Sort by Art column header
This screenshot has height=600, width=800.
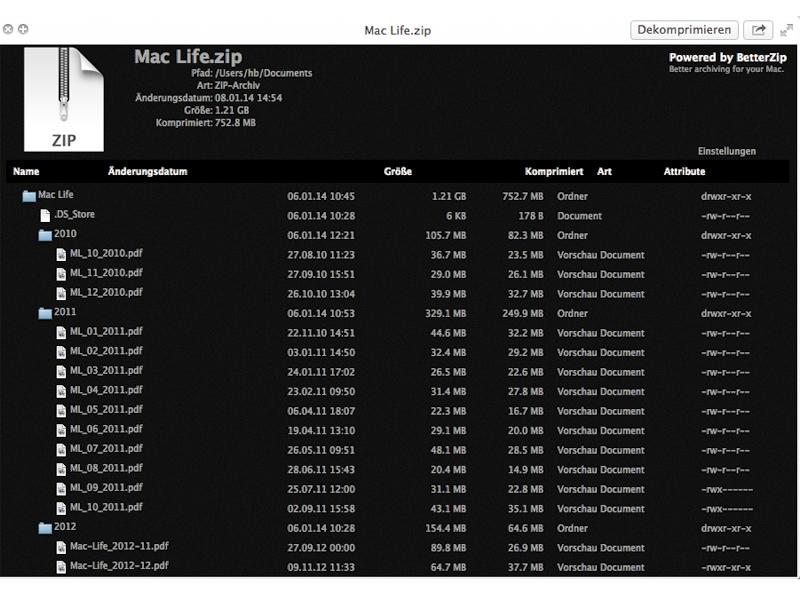click(x=604, y=171)
